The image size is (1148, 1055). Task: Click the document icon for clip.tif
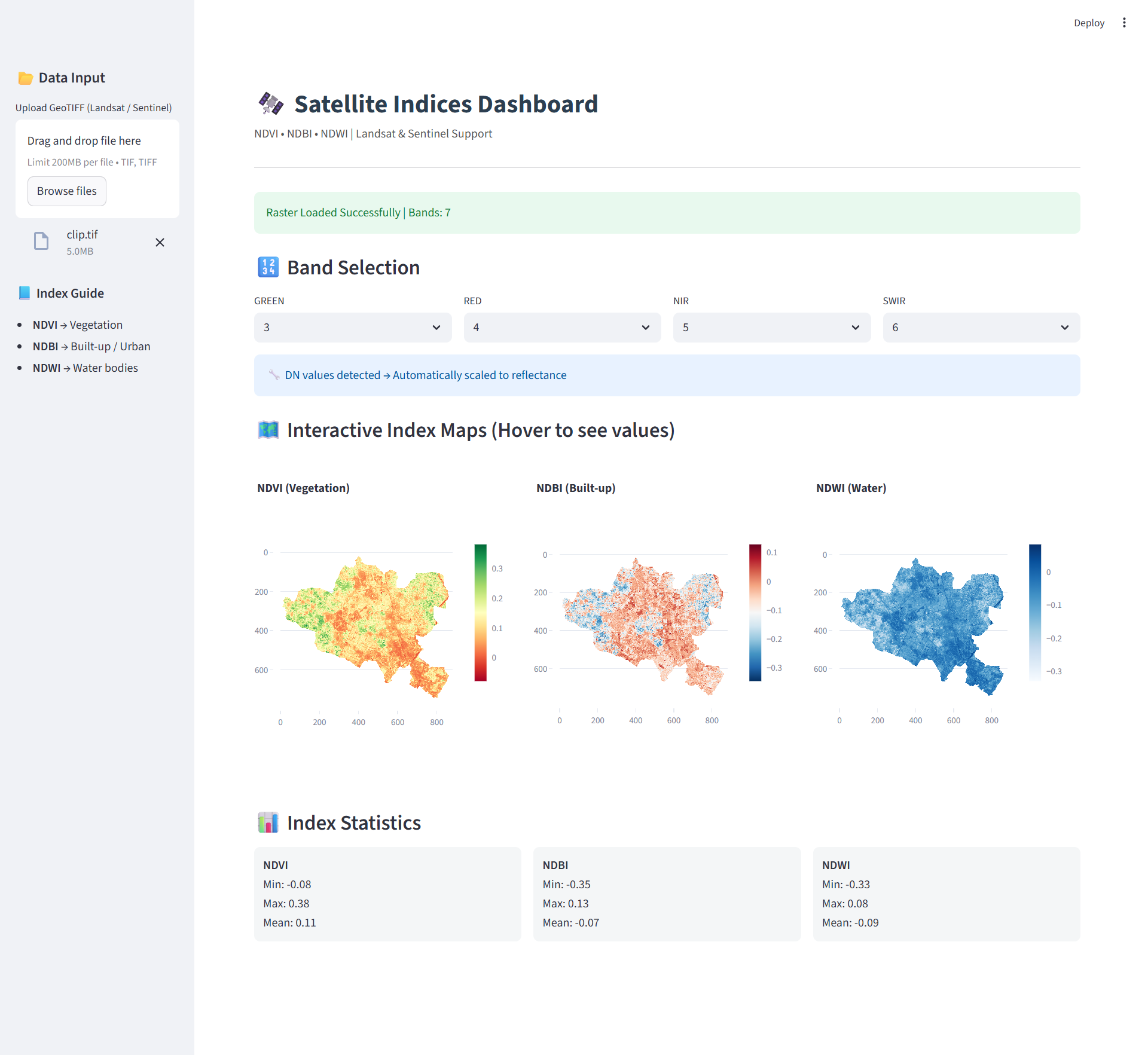tap(41, 241)
